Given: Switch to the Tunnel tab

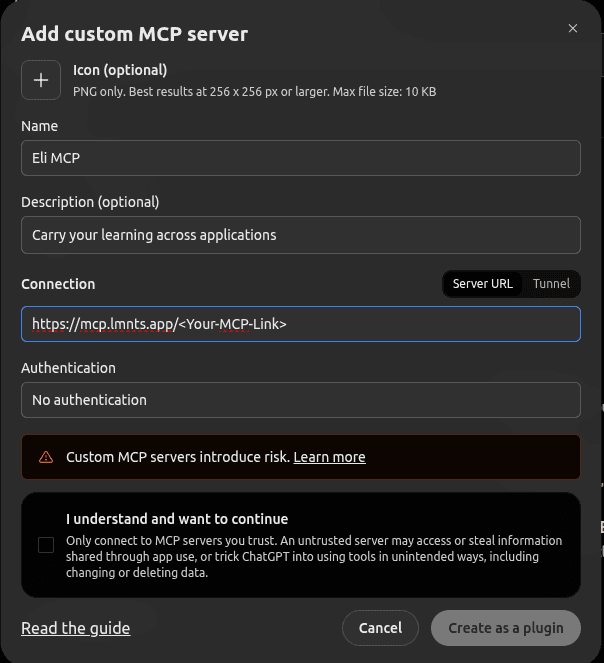Looking at the screenshot, I should click(x=551, y=284).
